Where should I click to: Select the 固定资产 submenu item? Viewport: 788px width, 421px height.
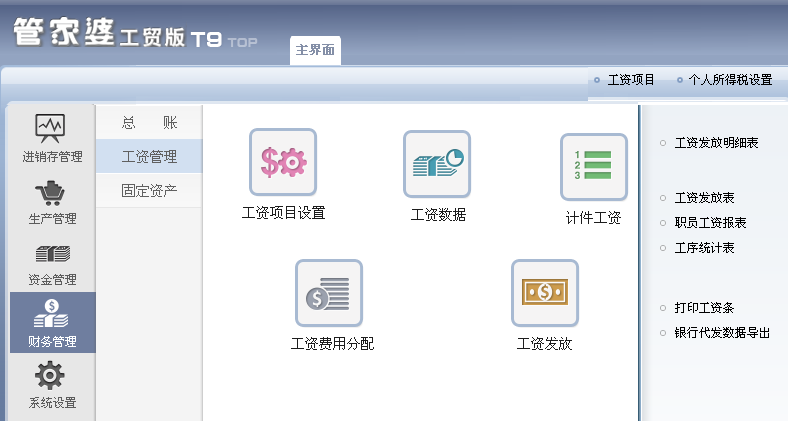[x=149, y=191]
